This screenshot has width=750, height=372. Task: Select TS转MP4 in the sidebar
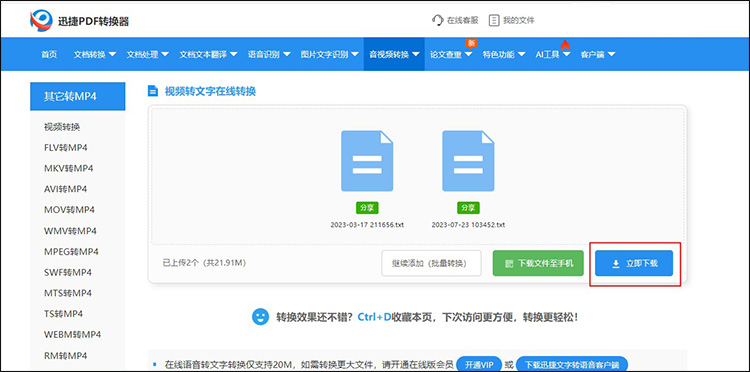coord(63,314)
